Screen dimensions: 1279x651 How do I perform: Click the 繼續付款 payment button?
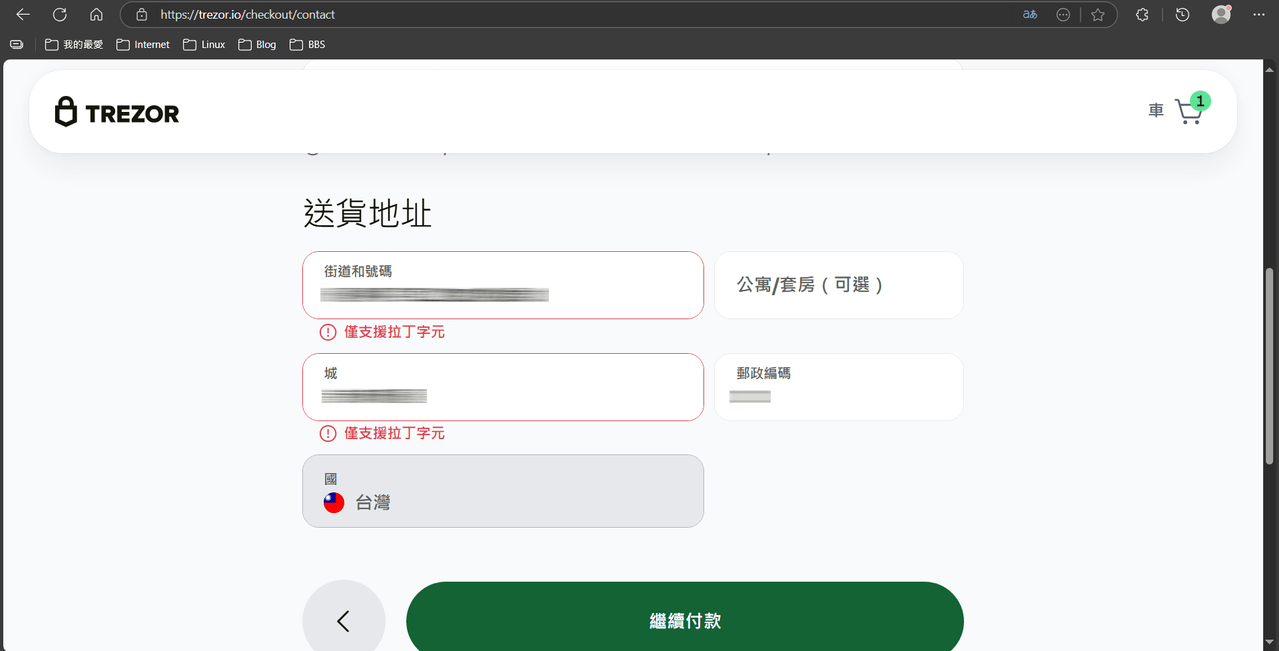[684, 620]
